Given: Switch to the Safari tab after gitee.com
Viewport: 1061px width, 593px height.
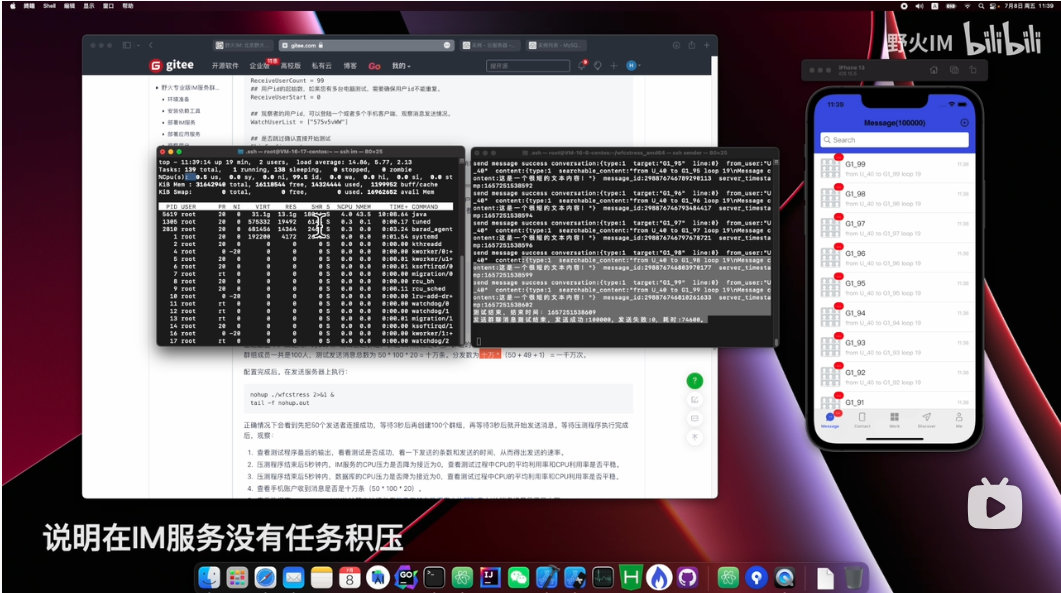Looking at the screenshot, I should (x=489, y=45).
